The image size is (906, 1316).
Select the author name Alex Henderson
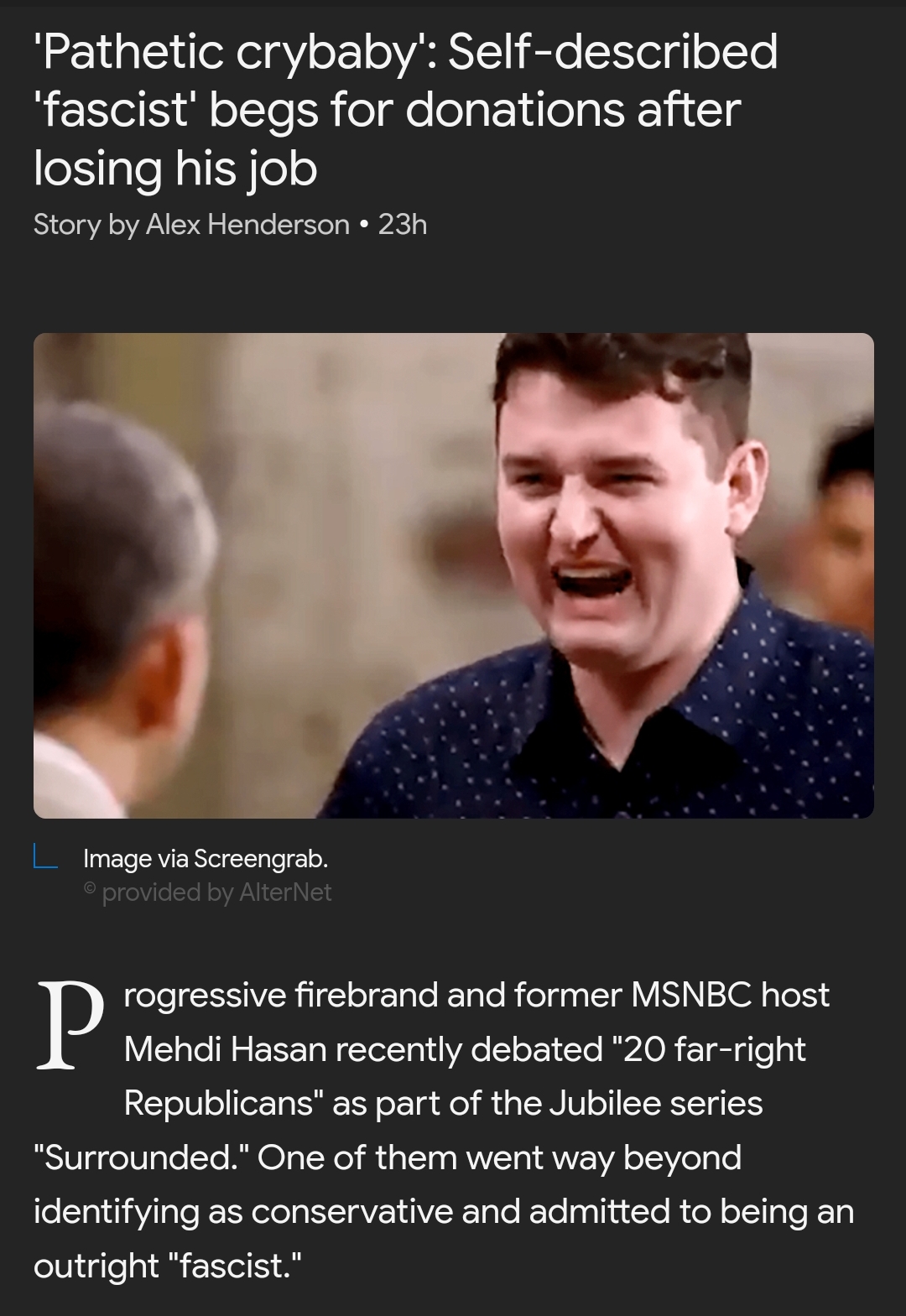(247, 225)
